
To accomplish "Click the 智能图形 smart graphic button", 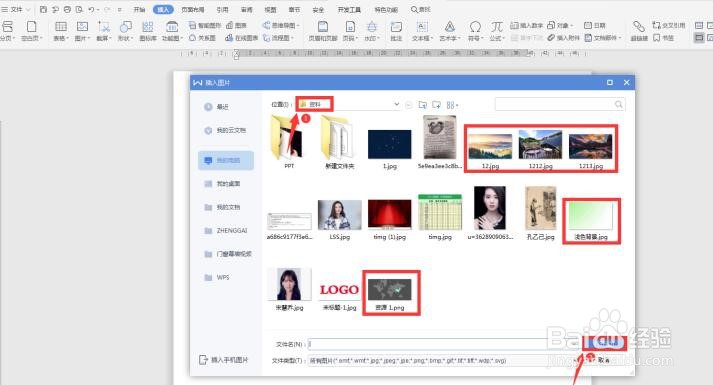I will pyautogui.click(x=204, y=25).
